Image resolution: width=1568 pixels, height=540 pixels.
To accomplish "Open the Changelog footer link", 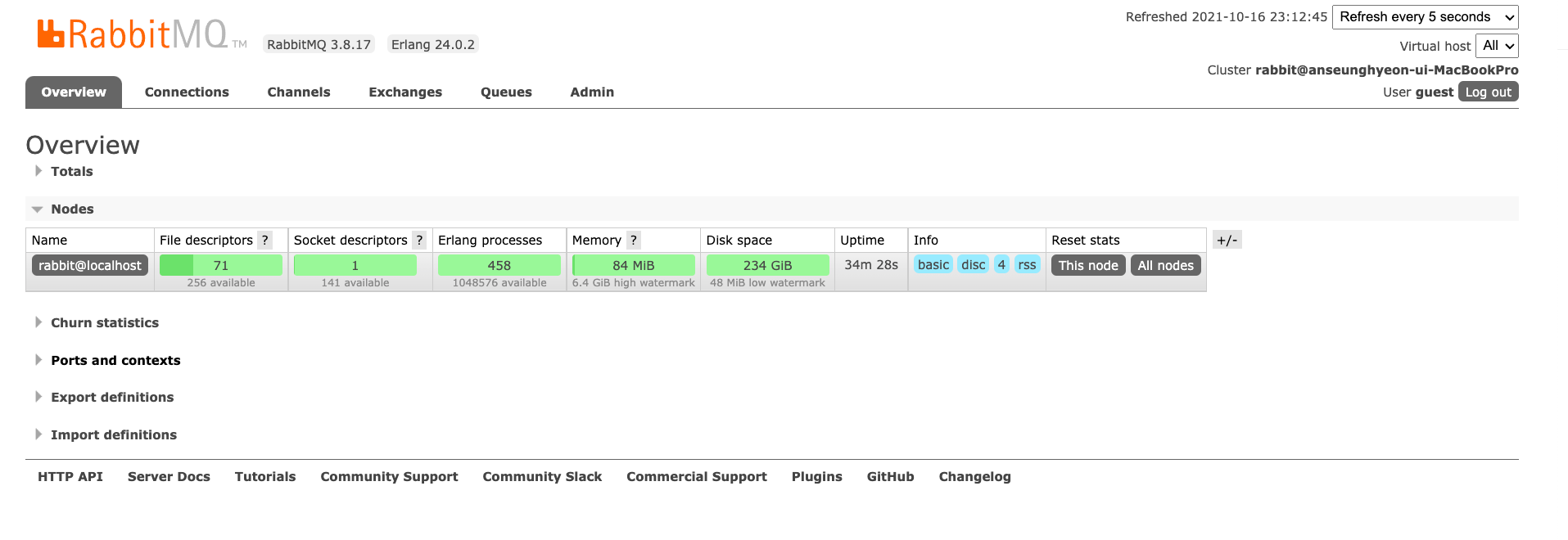I will point(974,476).
